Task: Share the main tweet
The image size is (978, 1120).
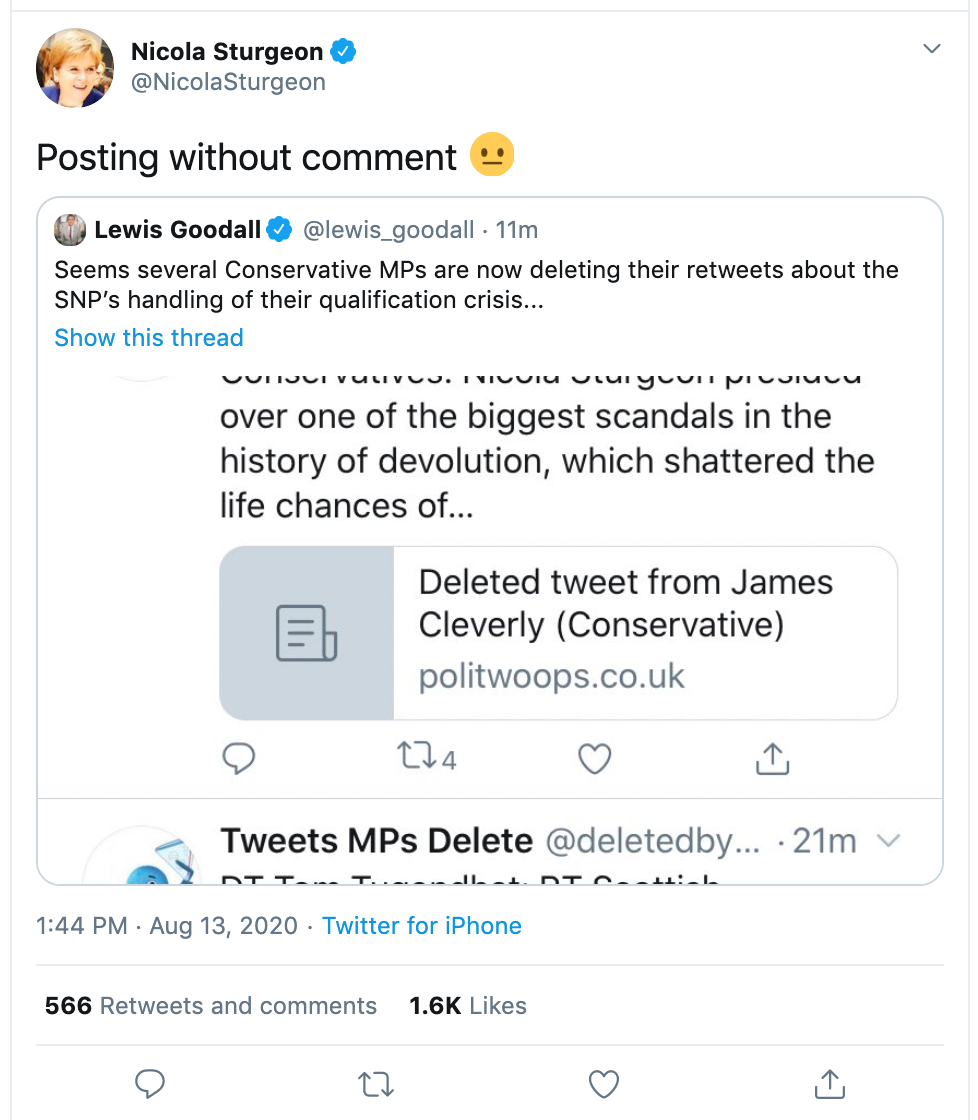Action: click(x=828, y=1083)
